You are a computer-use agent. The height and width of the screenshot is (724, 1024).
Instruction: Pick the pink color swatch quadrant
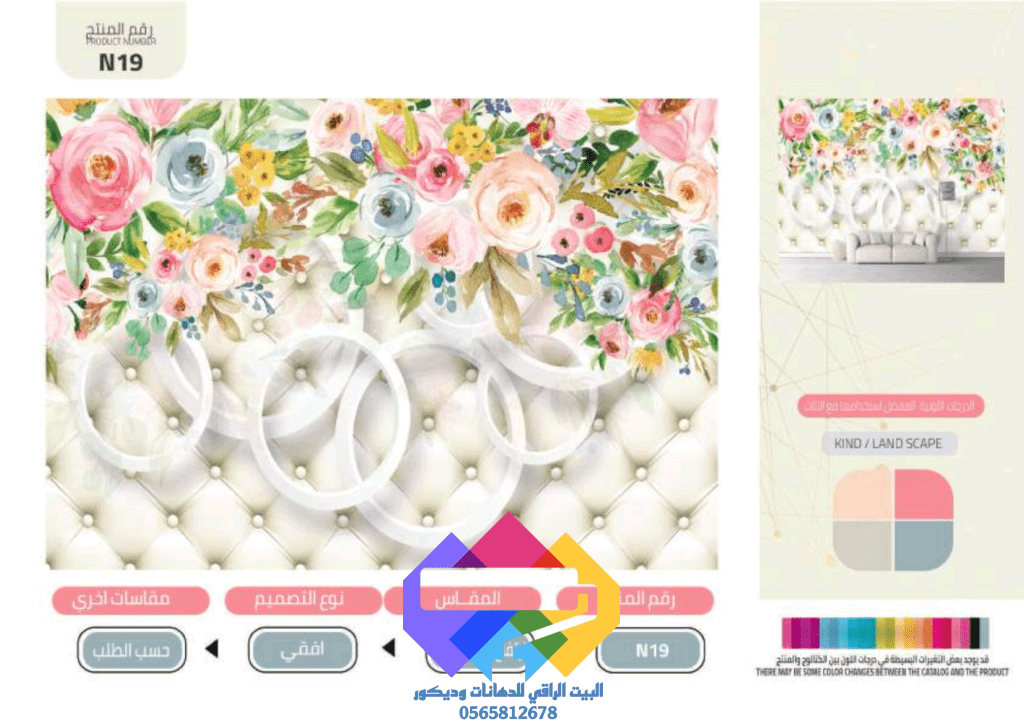924,494
